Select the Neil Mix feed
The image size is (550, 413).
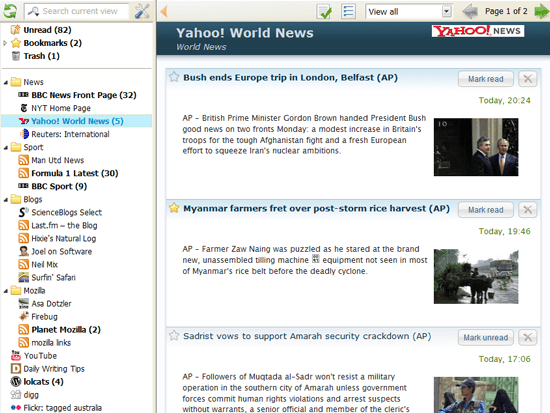45,265
